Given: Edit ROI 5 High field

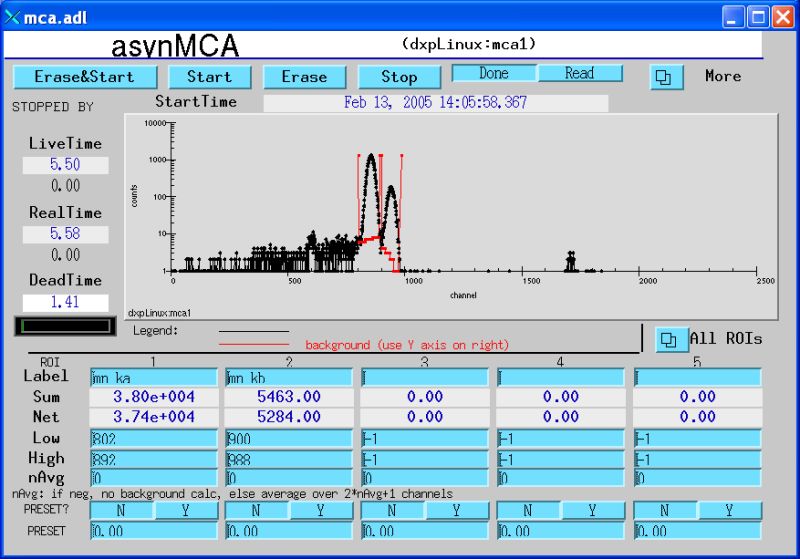Looking at the screenshot, I should 697,460.
